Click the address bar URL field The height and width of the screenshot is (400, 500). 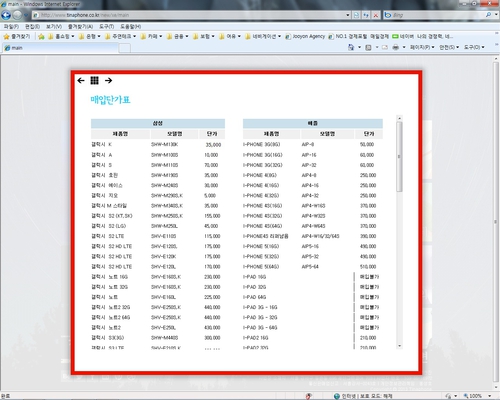188,15
